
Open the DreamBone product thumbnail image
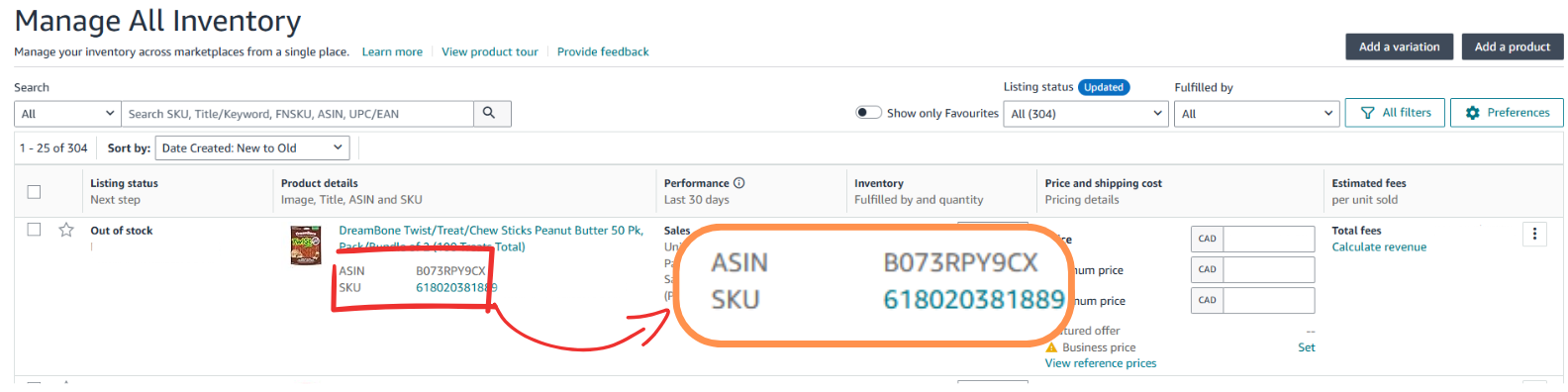306,245
